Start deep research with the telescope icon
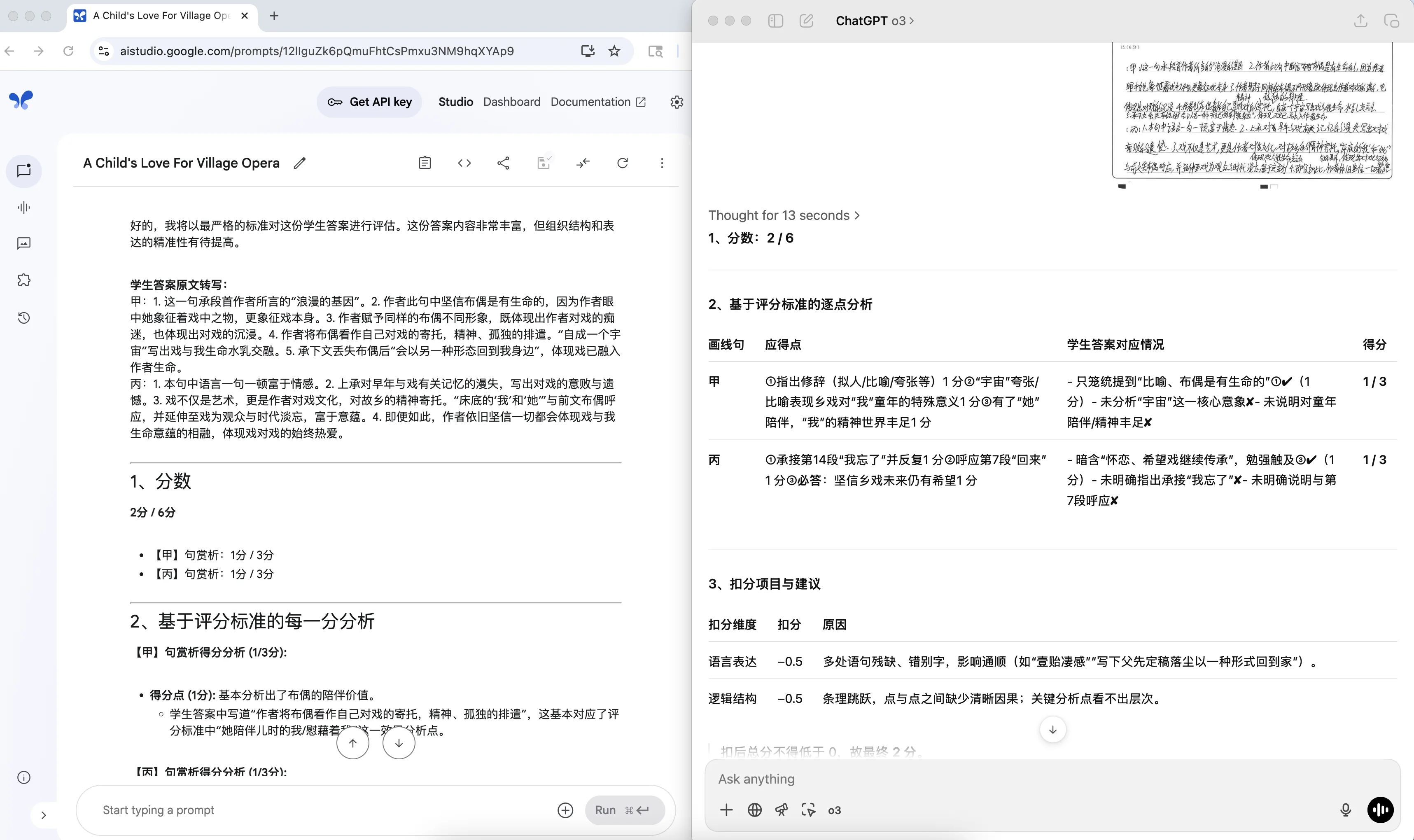This screenshot has height=840, width=1414. pyautogui.click(x=781, y=810)
